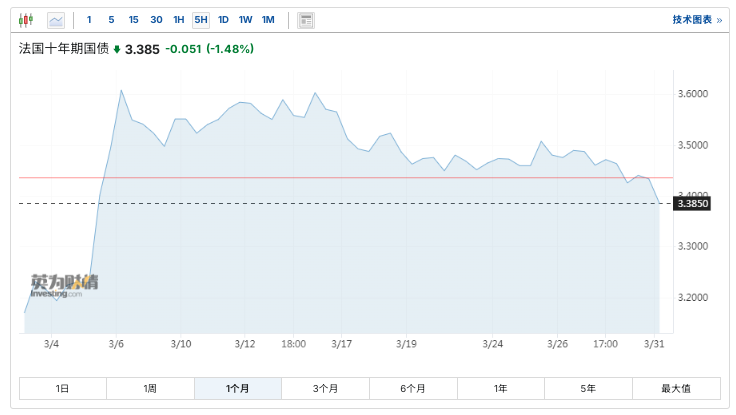Viewport: 736px width, 415px height.
Task: Switch to the 1W interval
Action: pyautogui.click(x=245, y=20)
